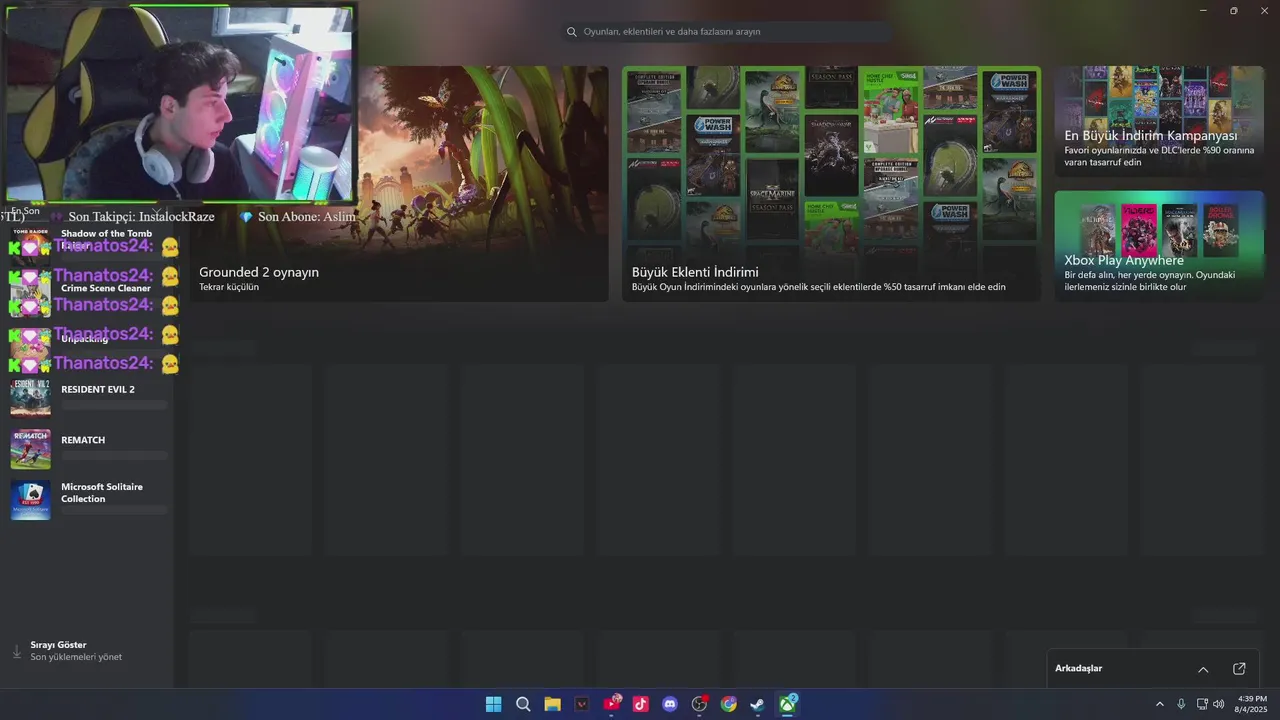Viewport: 1280px width, 720px height.
Task: Click the network tray icon
Action: coord(1202,704)
